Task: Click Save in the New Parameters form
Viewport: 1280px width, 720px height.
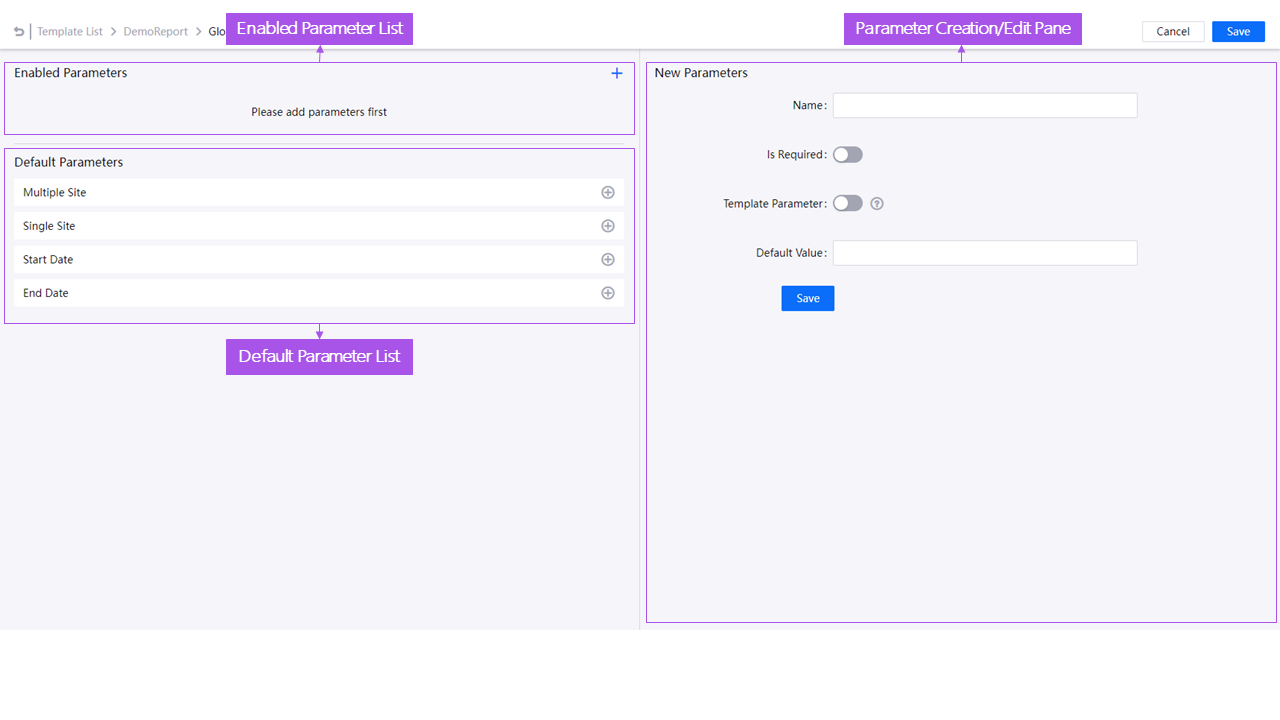Action: click(807, 298)
